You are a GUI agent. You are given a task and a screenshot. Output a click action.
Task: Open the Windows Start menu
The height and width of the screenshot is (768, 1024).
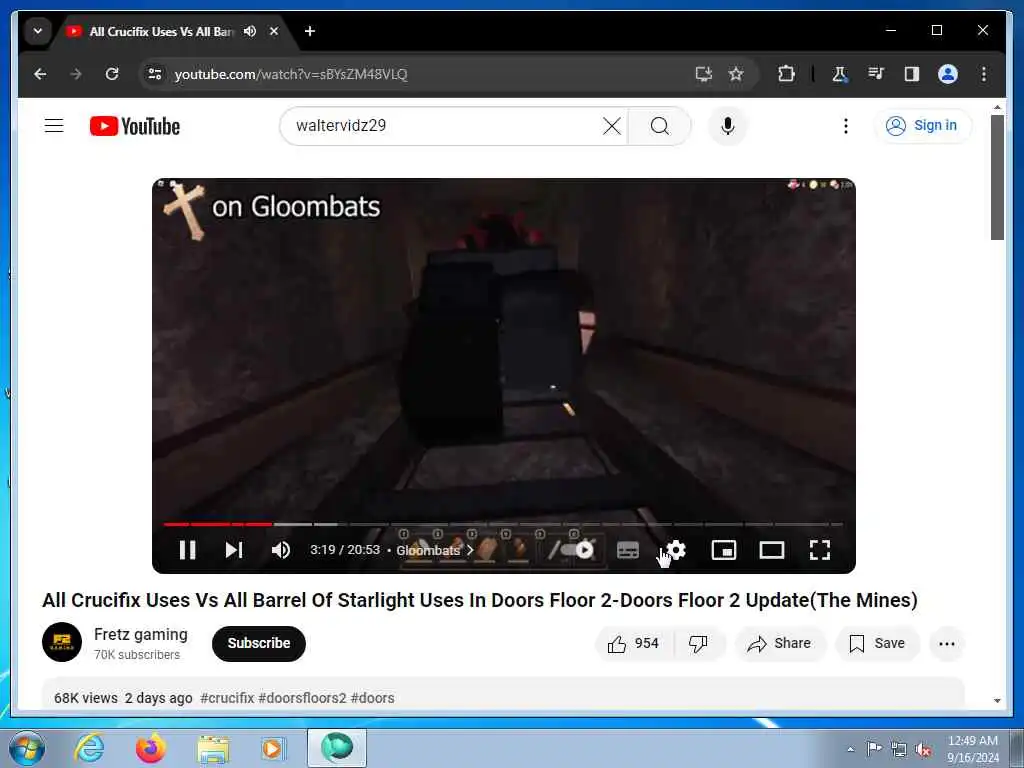(x=27, y=748)
